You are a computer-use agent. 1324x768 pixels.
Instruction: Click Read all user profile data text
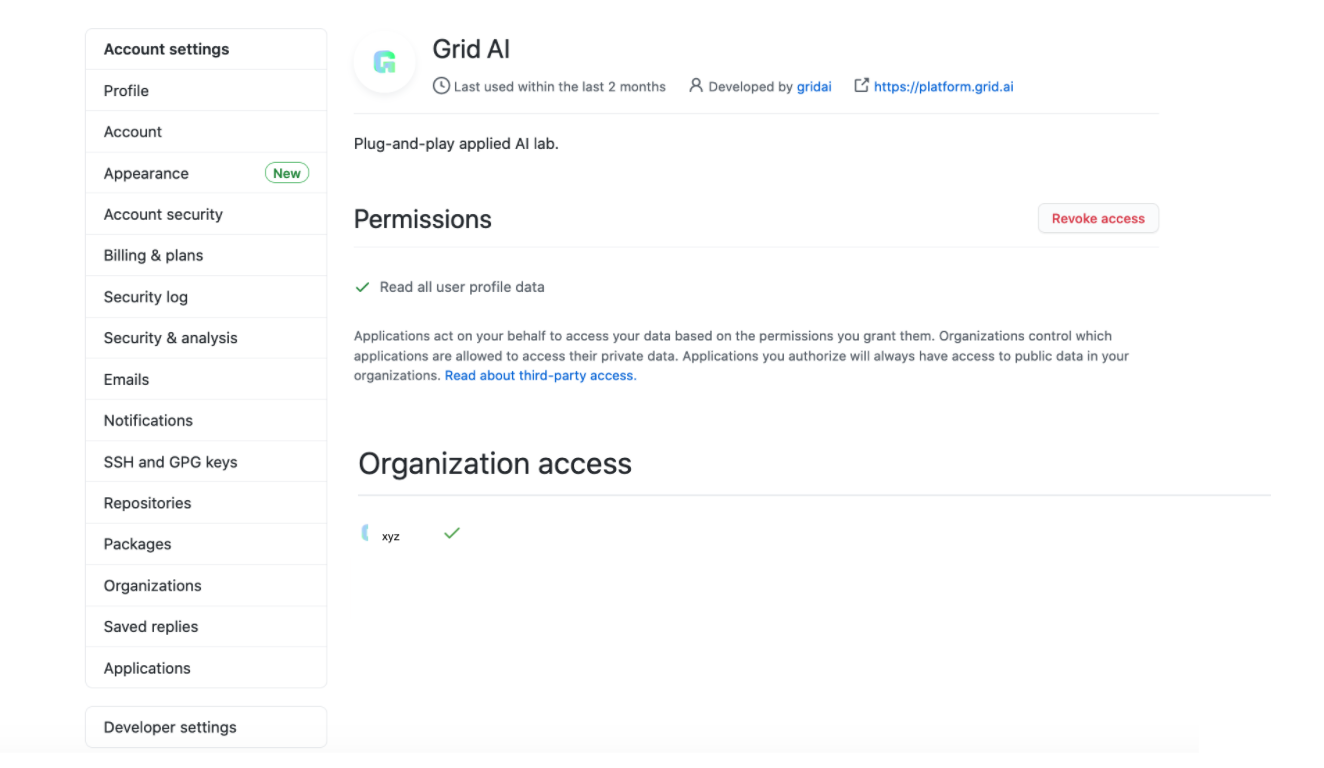tap(462, 287)
